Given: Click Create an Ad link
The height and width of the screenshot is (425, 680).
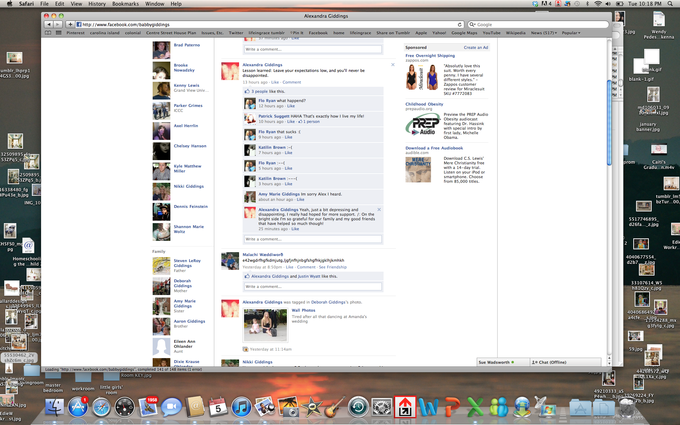Looking at the screenshot, I should point(476,48).
